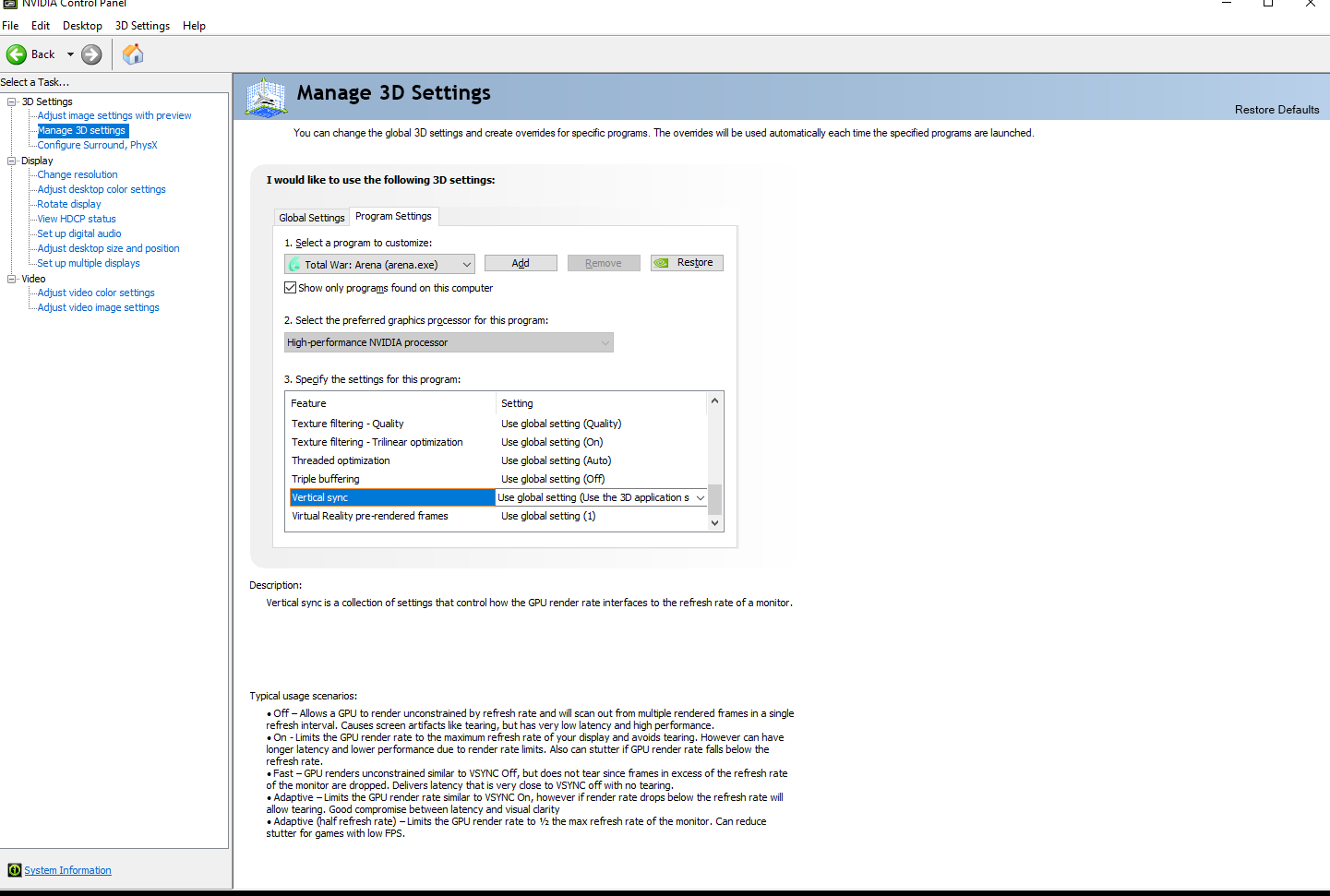Switch to the Global Settings tab

point(312,218)
